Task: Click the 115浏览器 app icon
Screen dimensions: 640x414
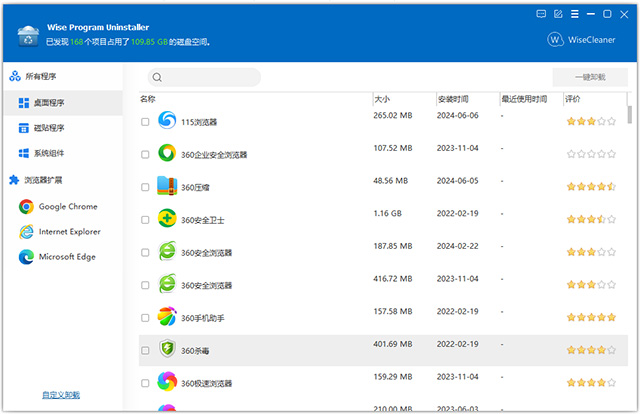Action: 167,120
